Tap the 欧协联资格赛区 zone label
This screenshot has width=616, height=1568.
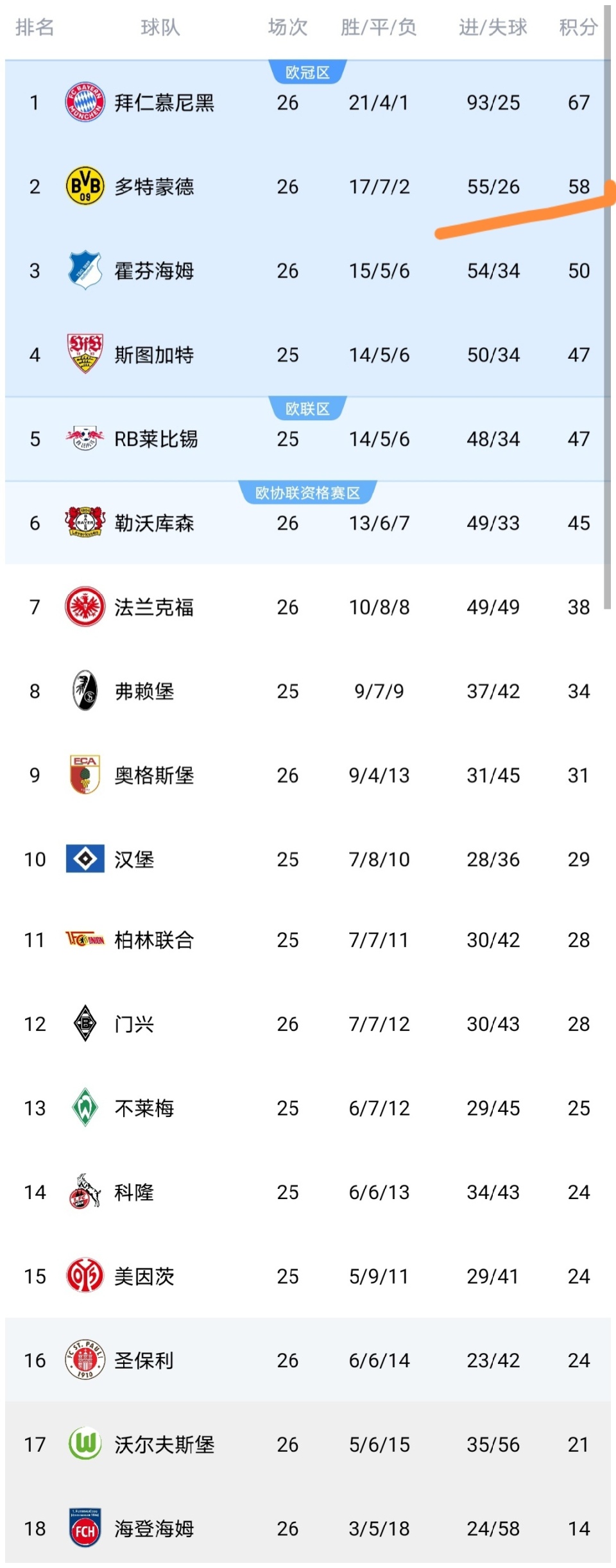coord(307,493)
